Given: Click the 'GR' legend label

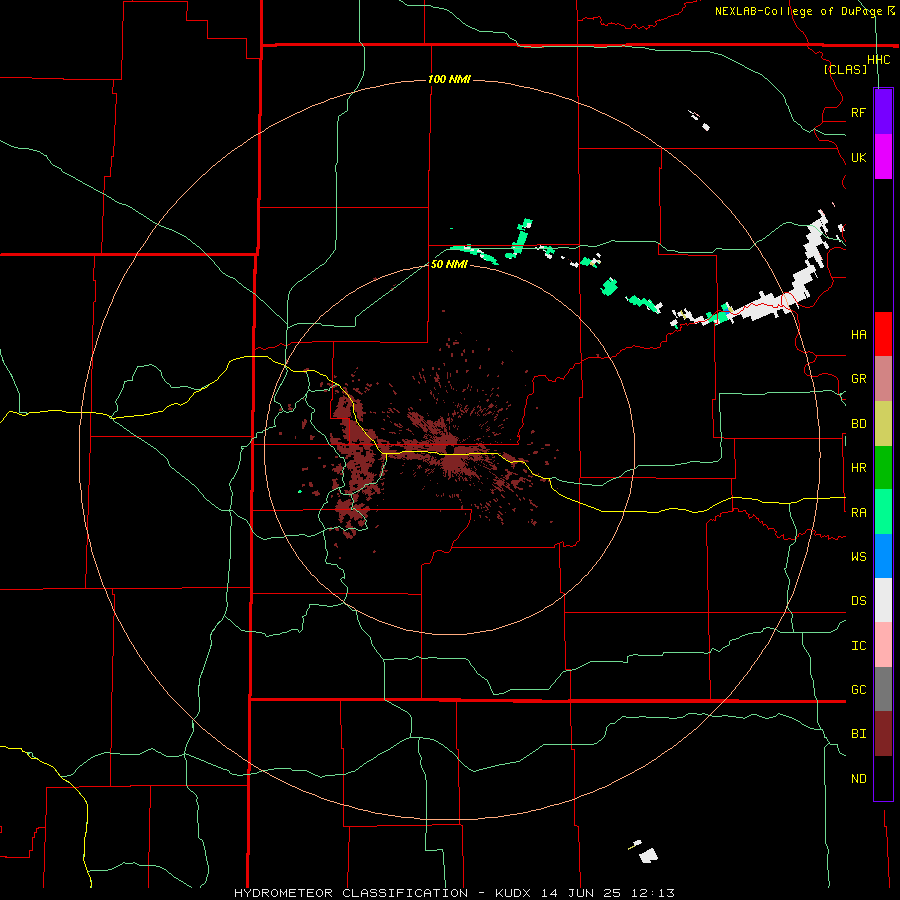Looking at the screenshot, I should click(x=858, y=379).
